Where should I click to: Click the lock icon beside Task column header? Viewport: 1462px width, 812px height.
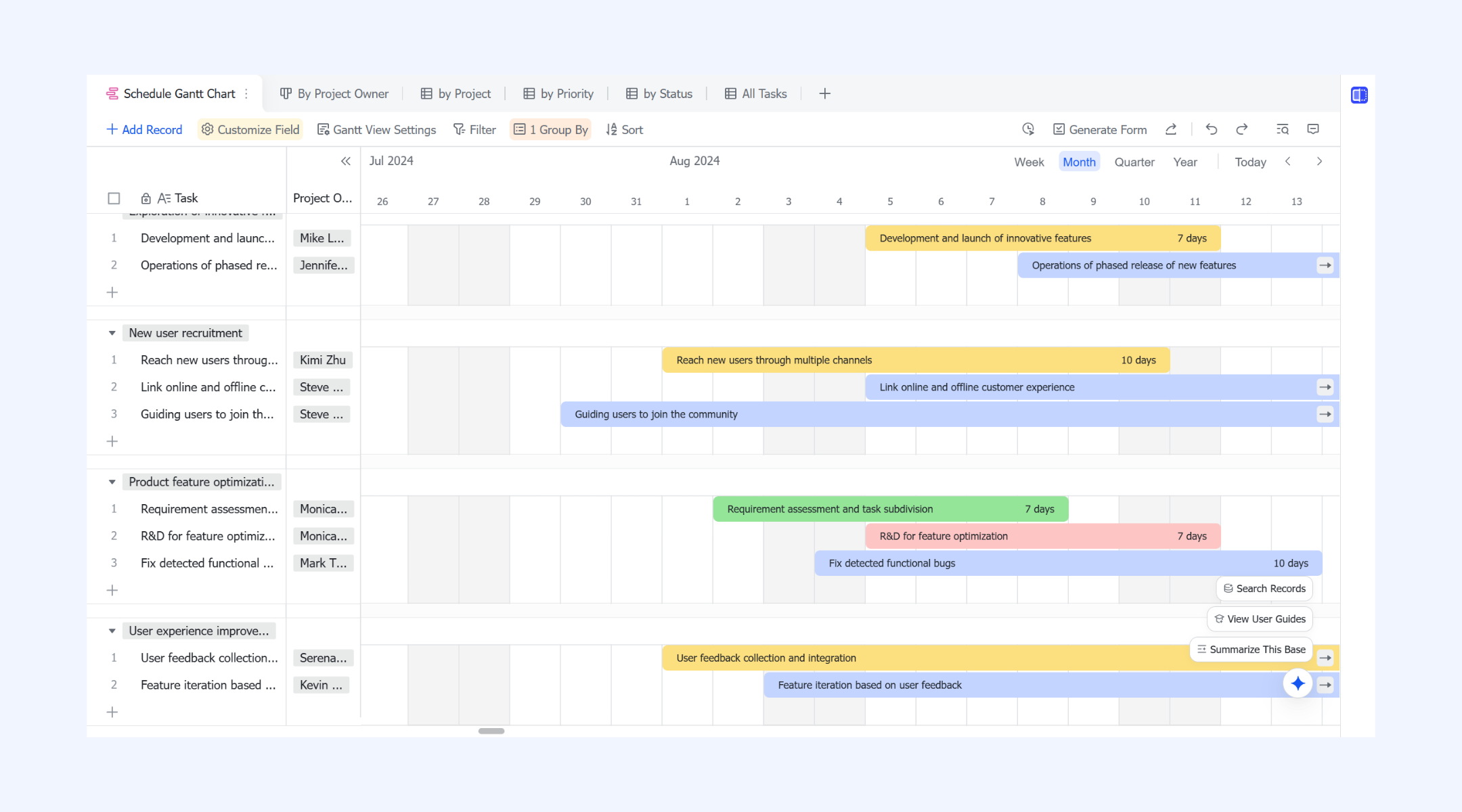tap(146, 198)
